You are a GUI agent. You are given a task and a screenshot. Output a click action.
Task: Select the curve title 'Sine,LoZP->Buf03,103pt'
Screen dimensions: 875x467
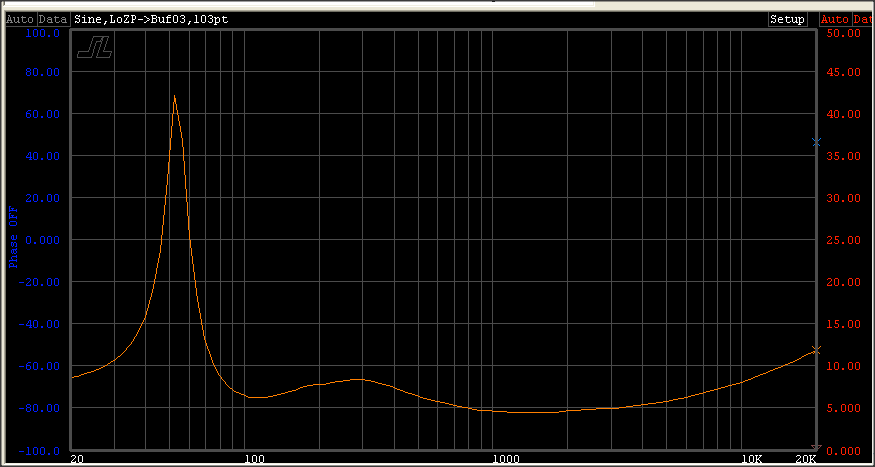pos(151,19)
